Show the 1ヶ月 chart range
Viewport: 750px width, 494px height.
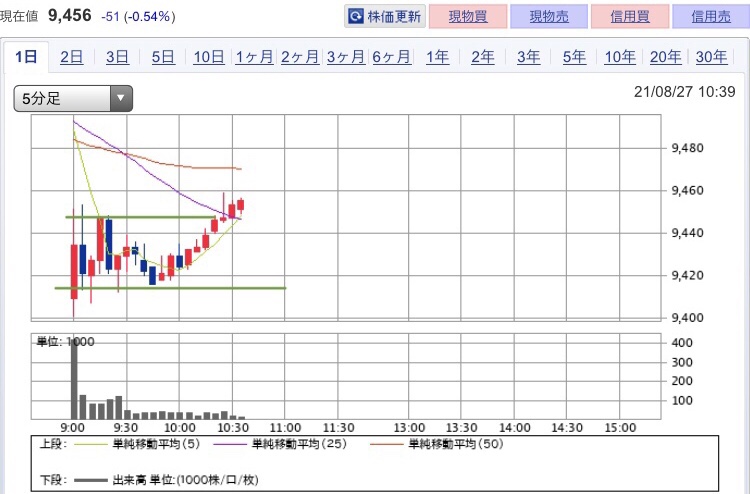254,57
